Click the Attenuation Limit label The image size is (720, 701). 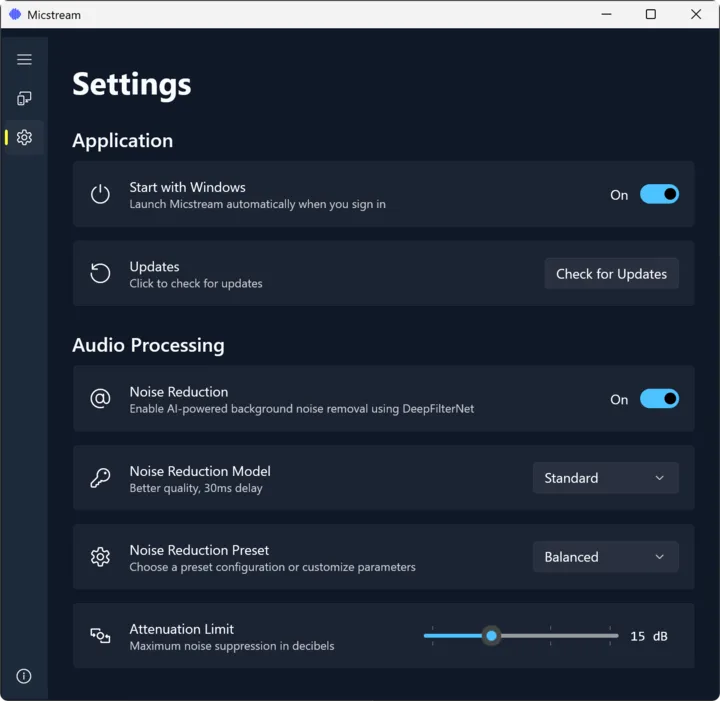click(182, 629)
